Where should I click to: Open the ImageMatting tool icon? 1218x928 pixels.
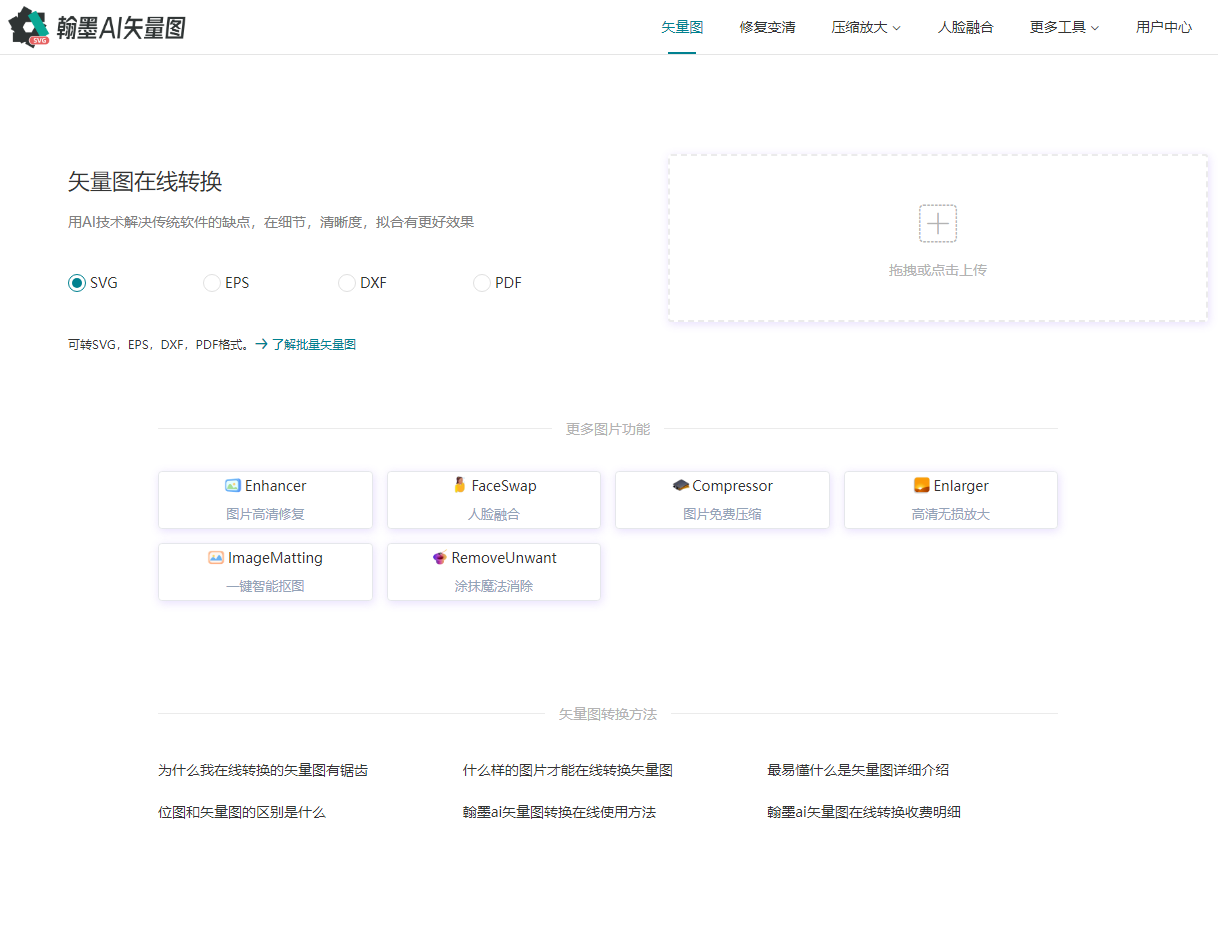(216, 558)
